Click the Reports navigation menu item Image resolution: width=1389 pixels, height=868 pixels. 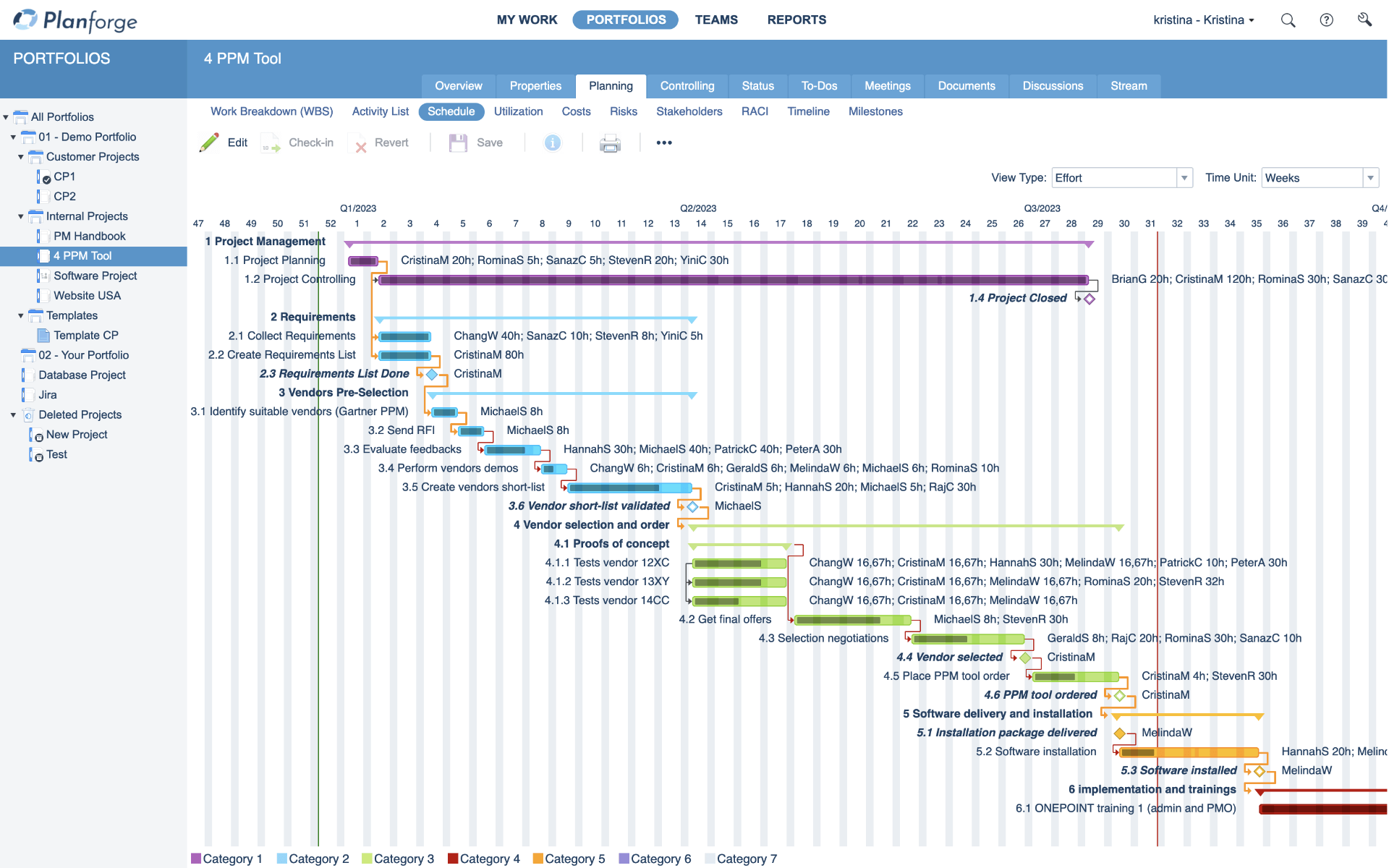[x=796, y=19]
